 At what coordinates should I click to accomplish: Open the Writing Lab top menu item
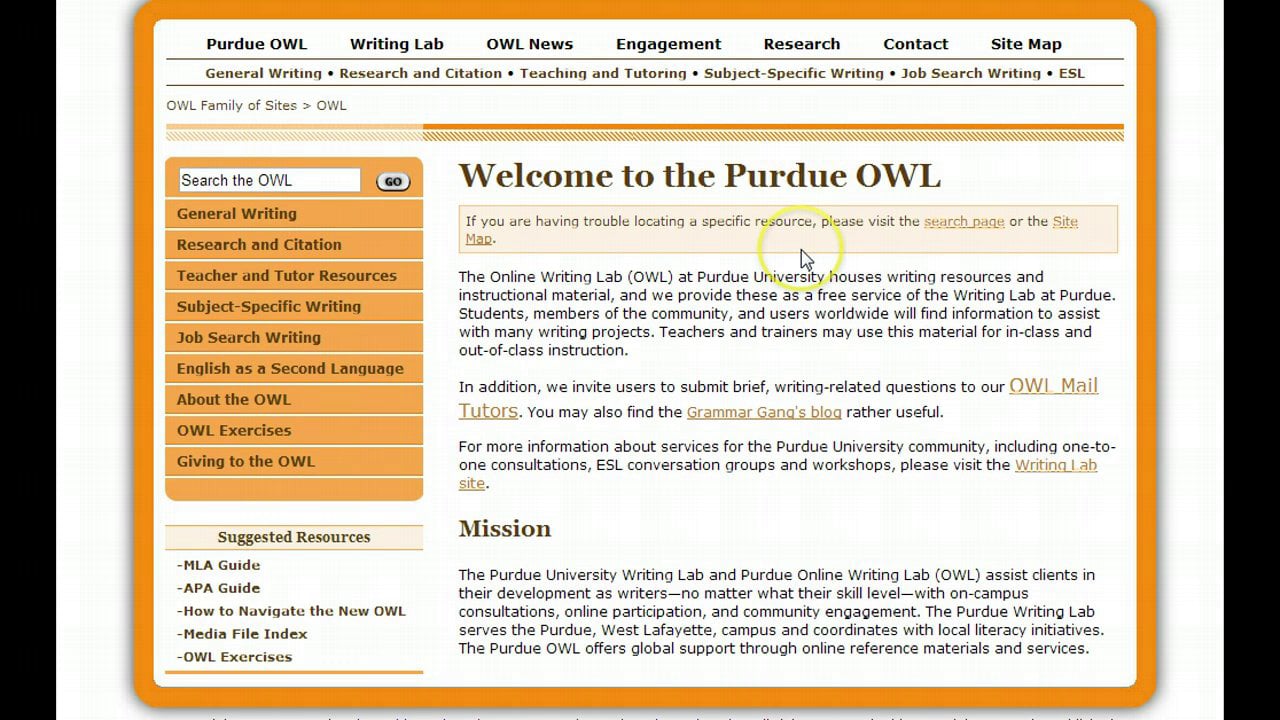pyautogui.click(x=397, y=44)
